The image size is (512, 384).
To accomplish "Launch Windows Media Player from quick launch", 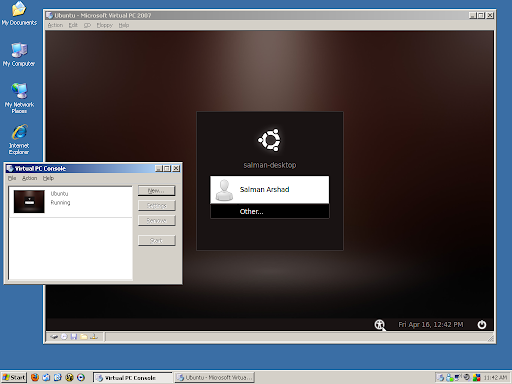I will point(81,377).
